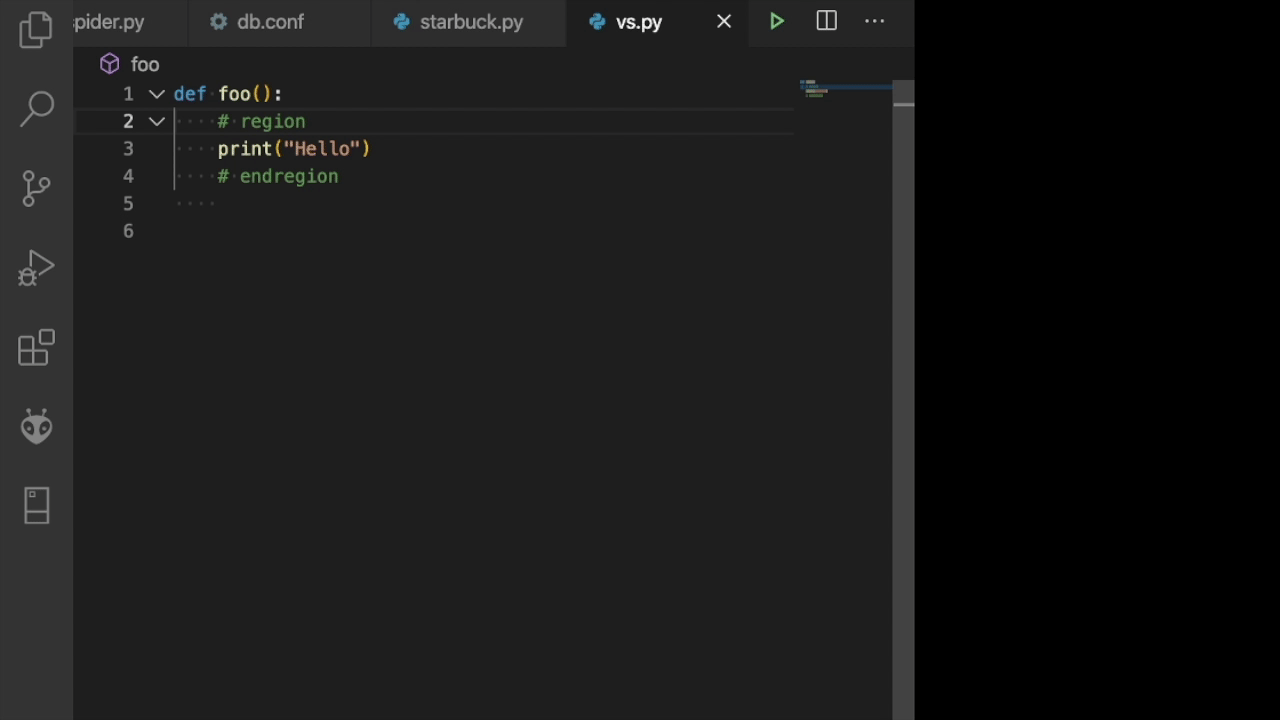Image resolution: width=1280 pixels, height=720 pixels.
Task: Select the robot extension icon in sidebar
Action: pyautogui.click(x=36, y=426)
